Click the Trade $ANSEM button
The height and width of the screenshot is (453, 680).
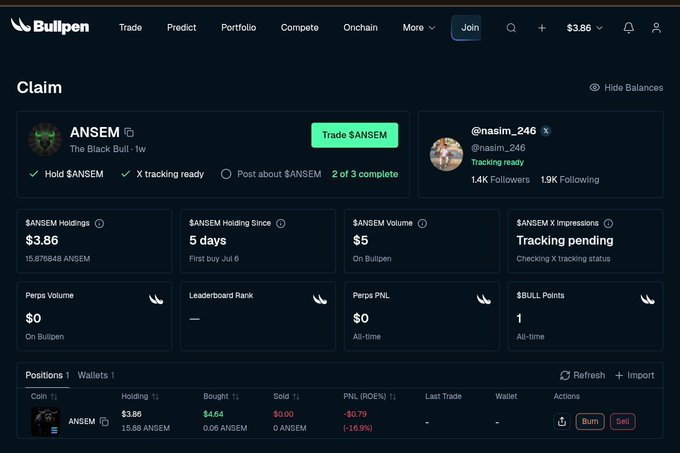pyautogui.click(x=354, y=135)
